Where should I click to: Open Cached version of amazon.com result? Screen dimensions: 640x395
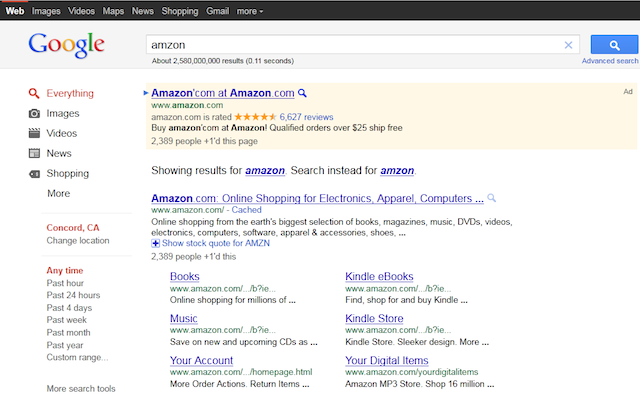pyautogui.click(x=247, y=210)
